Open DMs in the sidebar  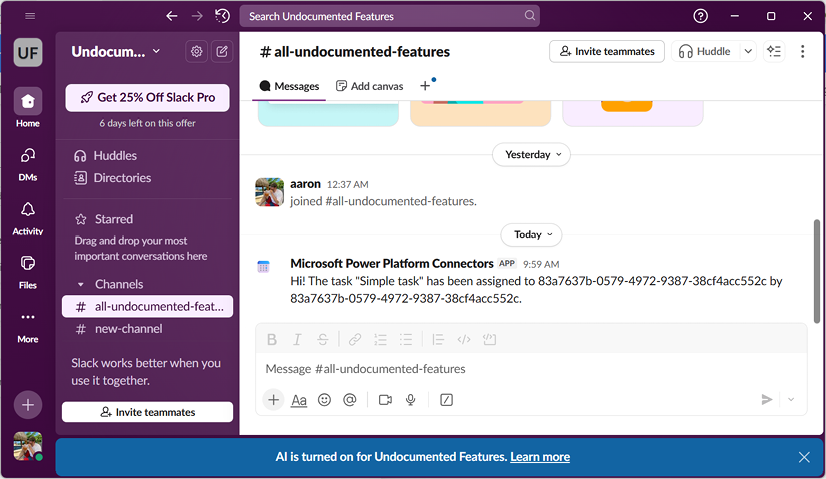[x=28, y=164]
